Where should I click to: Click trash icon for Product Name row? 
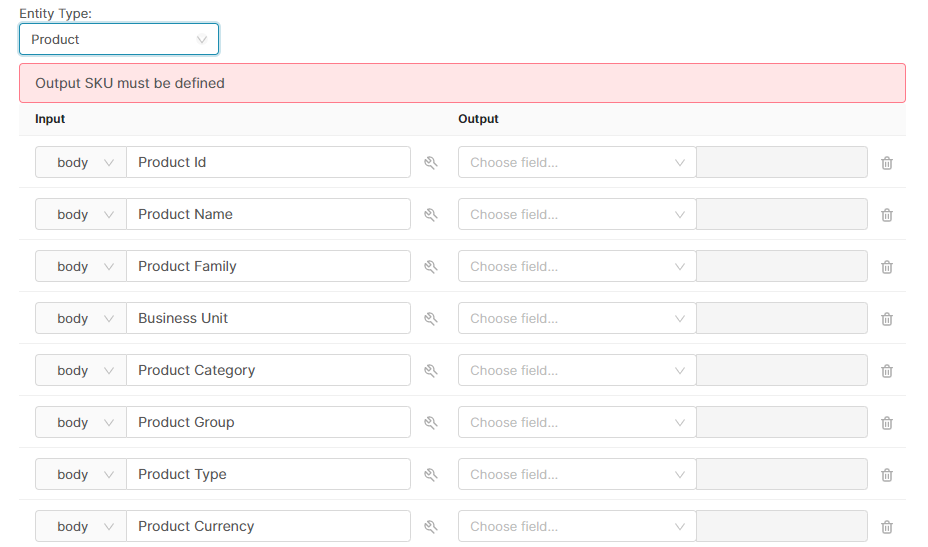pos(886,215)
